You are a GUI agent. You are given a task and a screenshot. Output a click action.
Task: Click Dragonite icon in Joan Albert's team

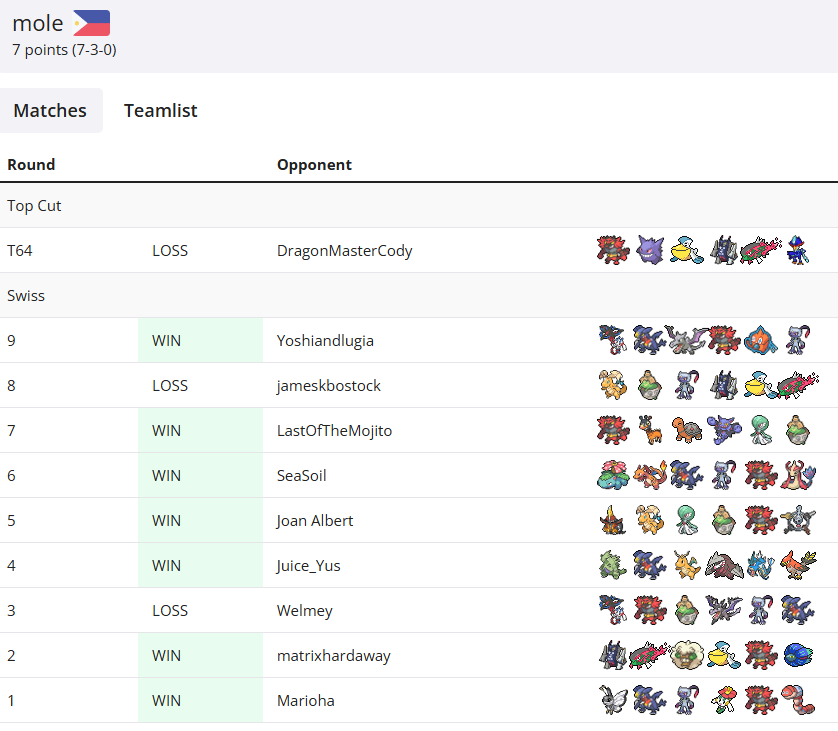point(650,520)
